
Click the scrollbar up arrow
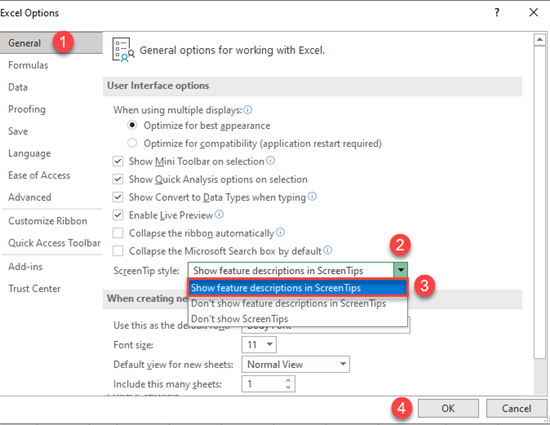pyautogui.click(x=539, y=39)
